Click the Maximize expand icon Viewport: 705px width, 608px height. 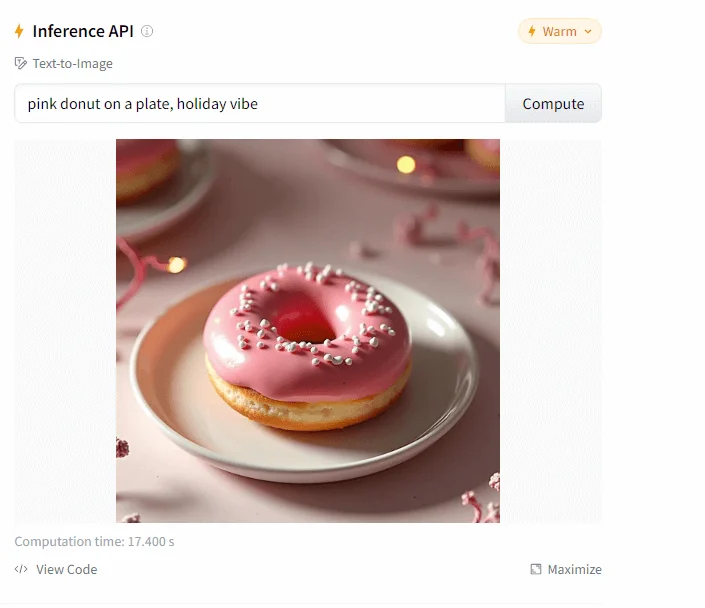pyautogui.click(x=536, y=570)
